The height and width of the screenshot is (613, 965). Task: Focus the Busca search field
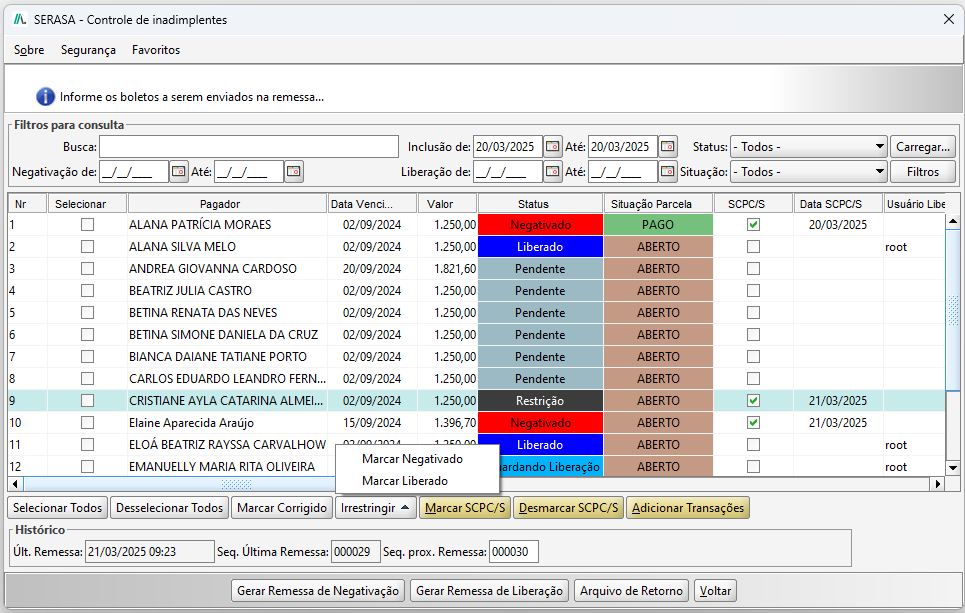[249, 146]
